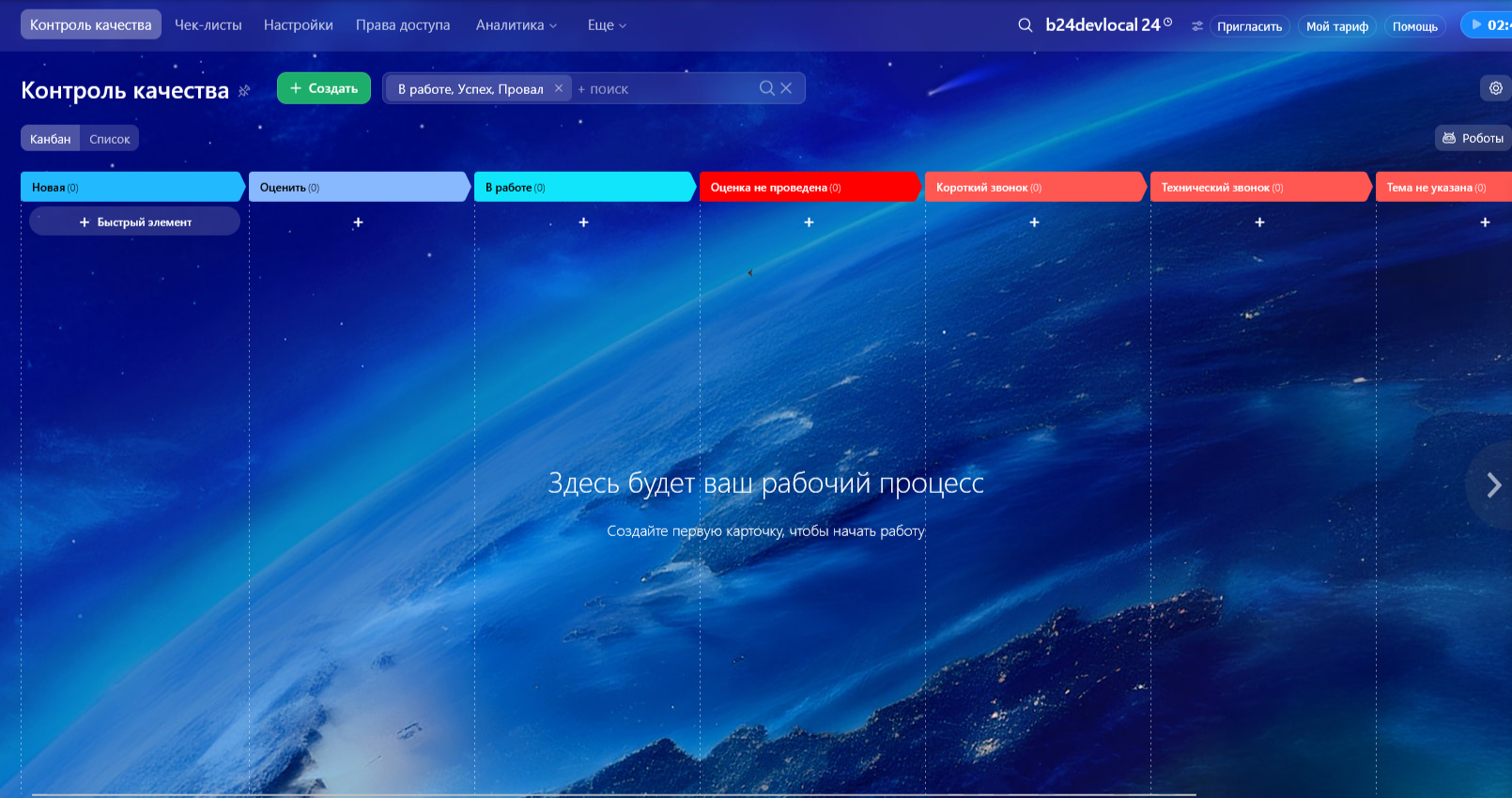The height and width of the screenshot is (798, 1512).
Task: Open the Роботы panel
Action: [x=1473, y=138]
